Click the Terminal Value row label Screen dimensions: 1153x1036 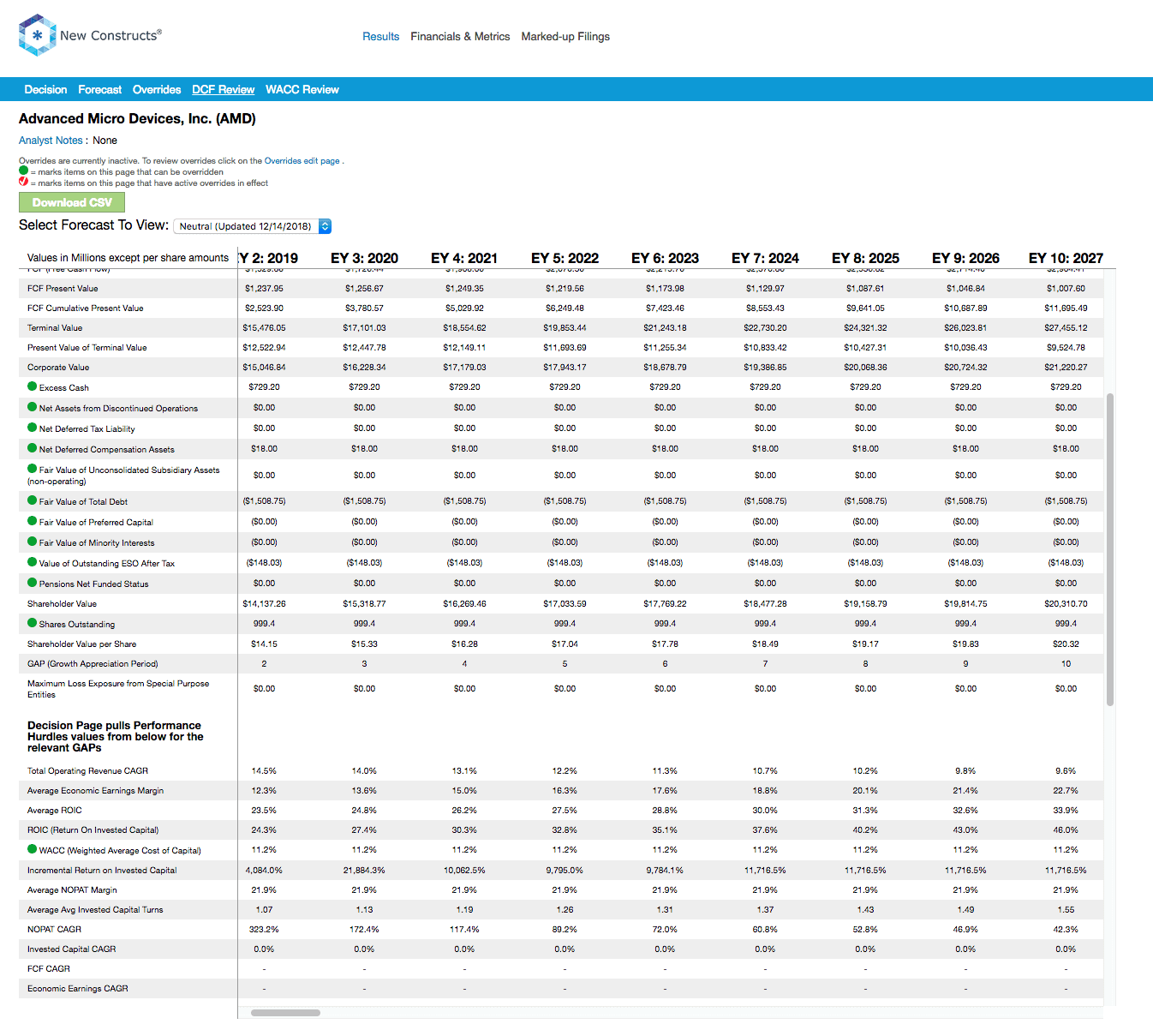(x=55, y=328)
